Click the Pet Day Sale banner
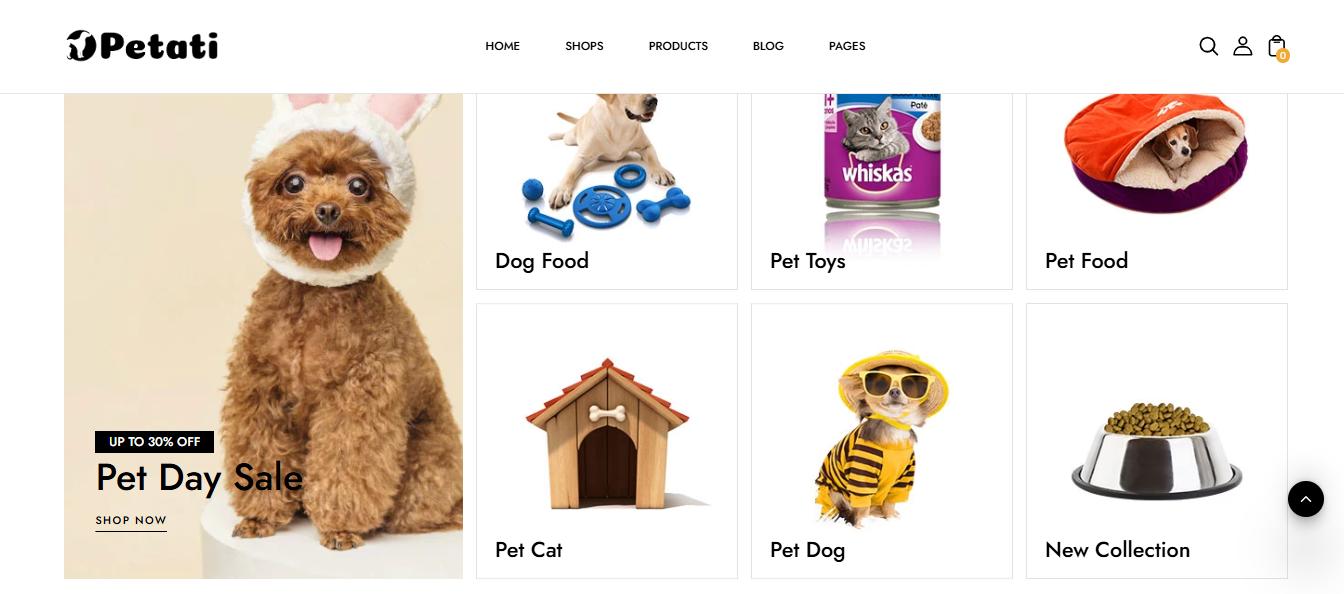Viewport: 1344px width, 594px height. click(x=263, y=336)
